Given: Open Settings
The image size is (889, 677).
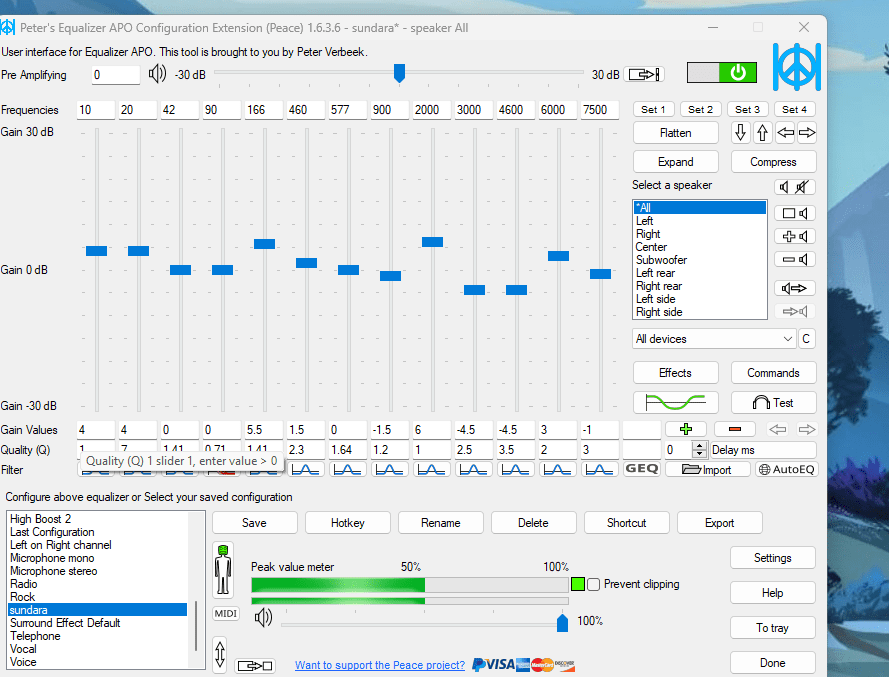Looking at the screenshot, I should tap(772, 558).
